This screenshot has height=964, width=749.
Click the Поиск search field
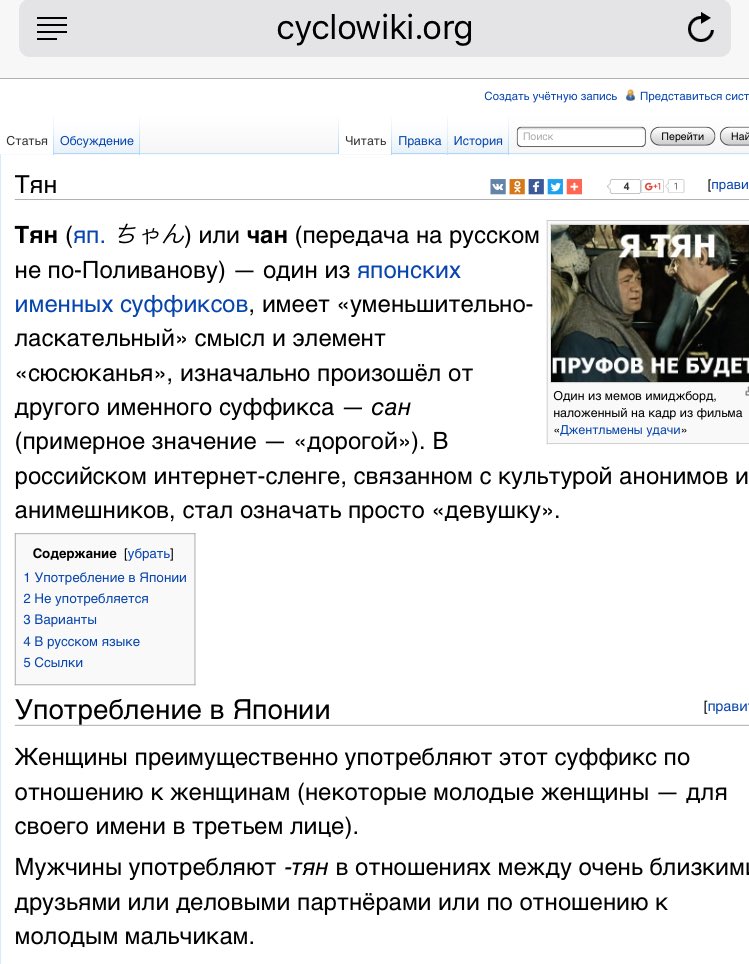pyautogui.click(x=581, y=136)
